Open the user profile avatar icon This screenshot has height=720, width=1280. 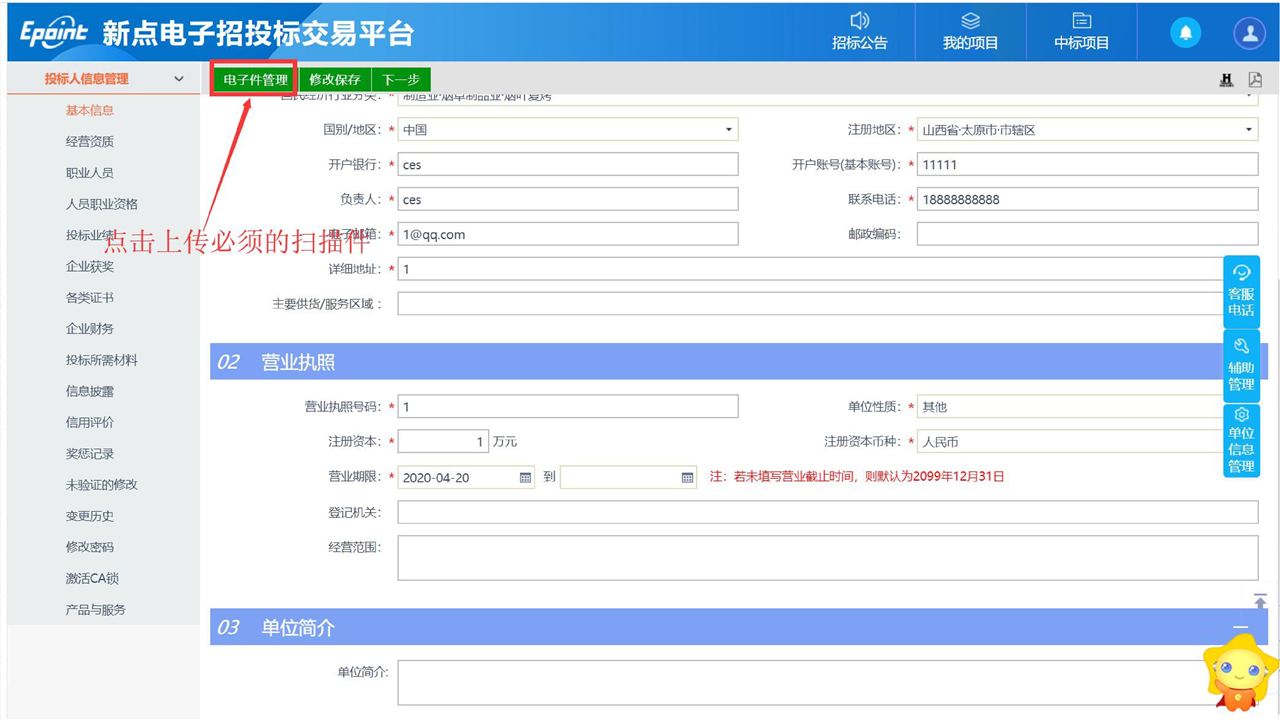coord(1249,33)
